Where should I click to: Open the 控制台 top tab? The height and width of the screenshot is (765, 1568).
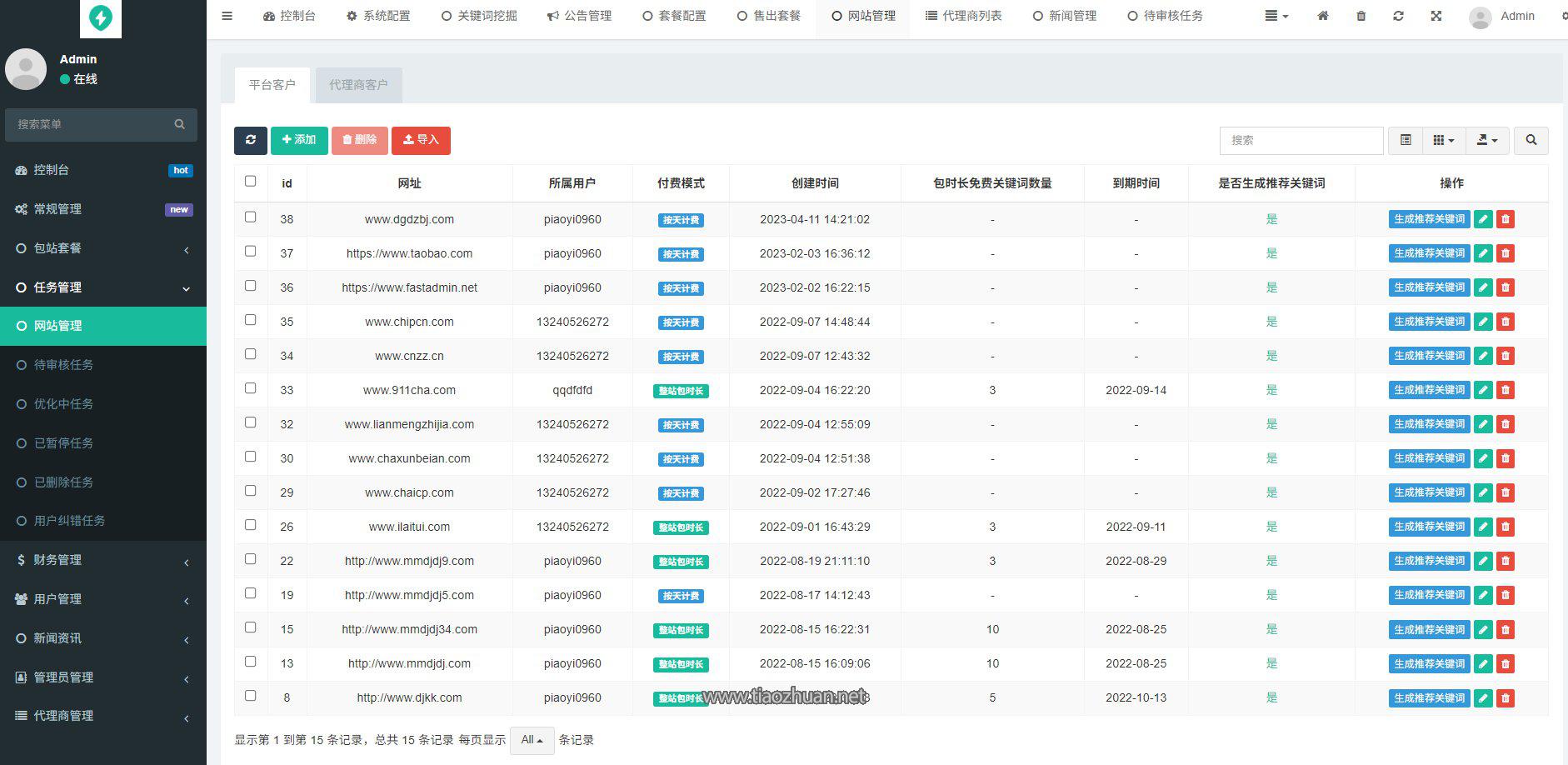coord(289,16)
